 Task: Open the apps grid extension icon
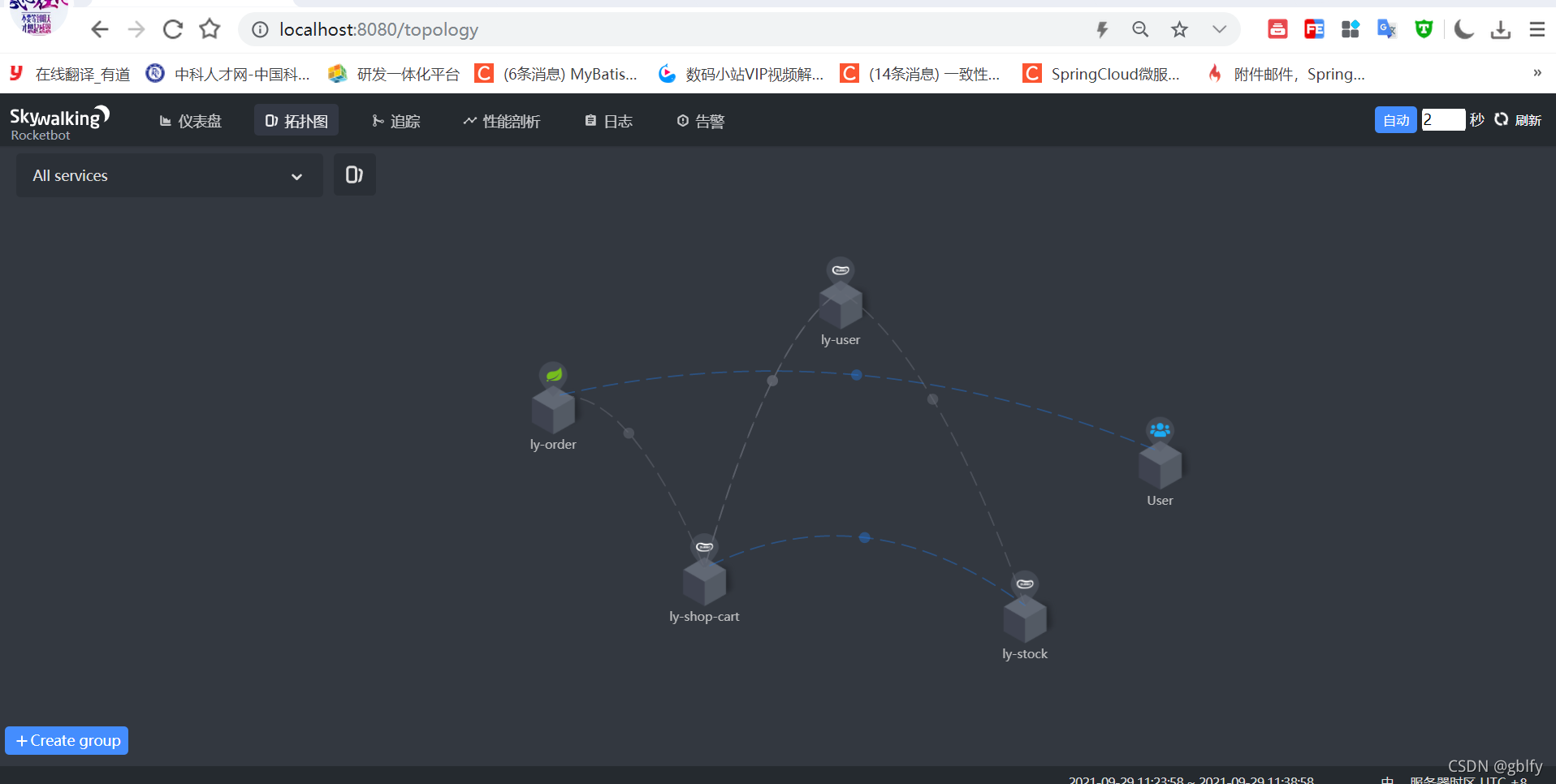tap(1350, 30)
